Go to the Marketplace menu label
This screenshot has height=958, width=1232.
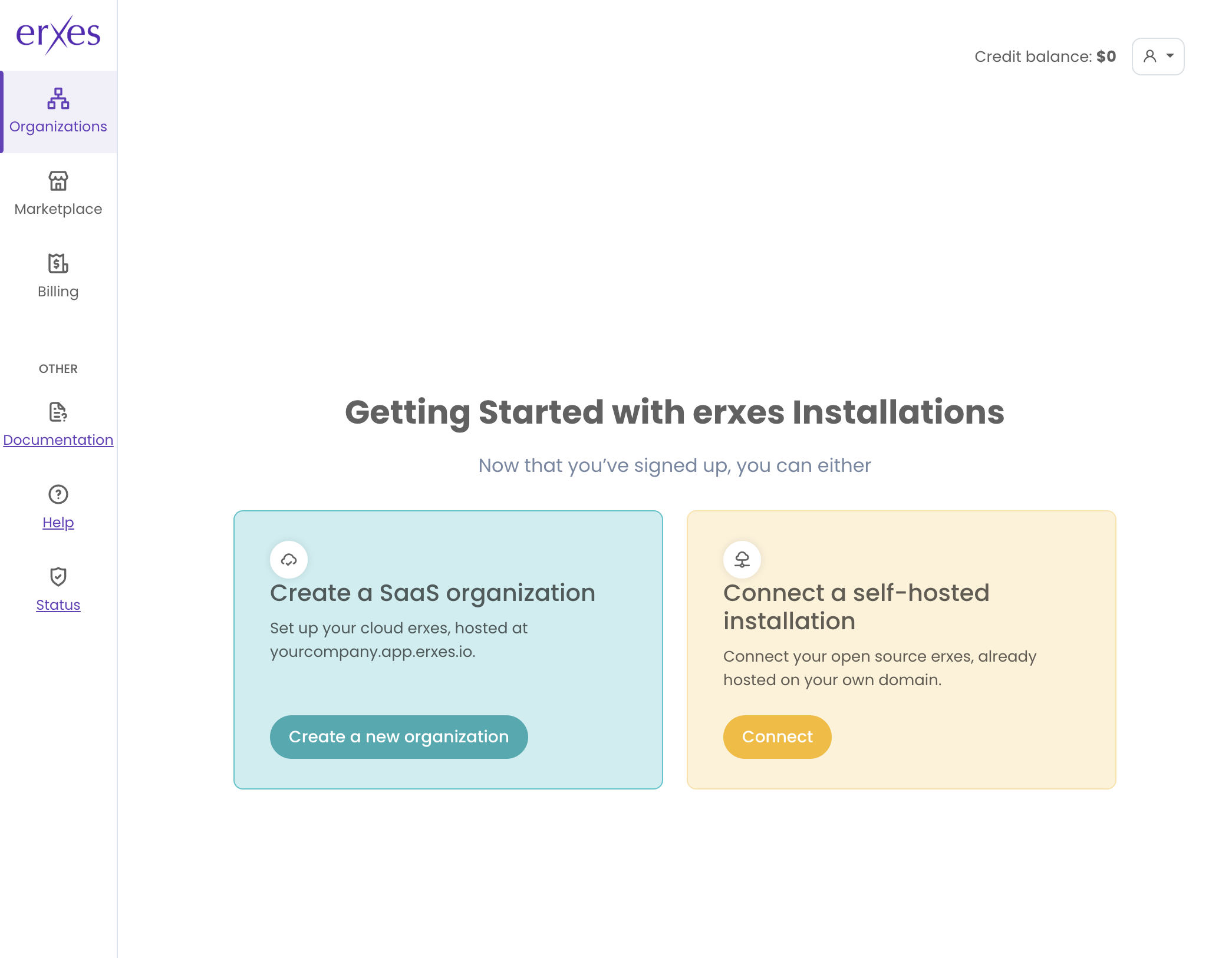(58, 209)
